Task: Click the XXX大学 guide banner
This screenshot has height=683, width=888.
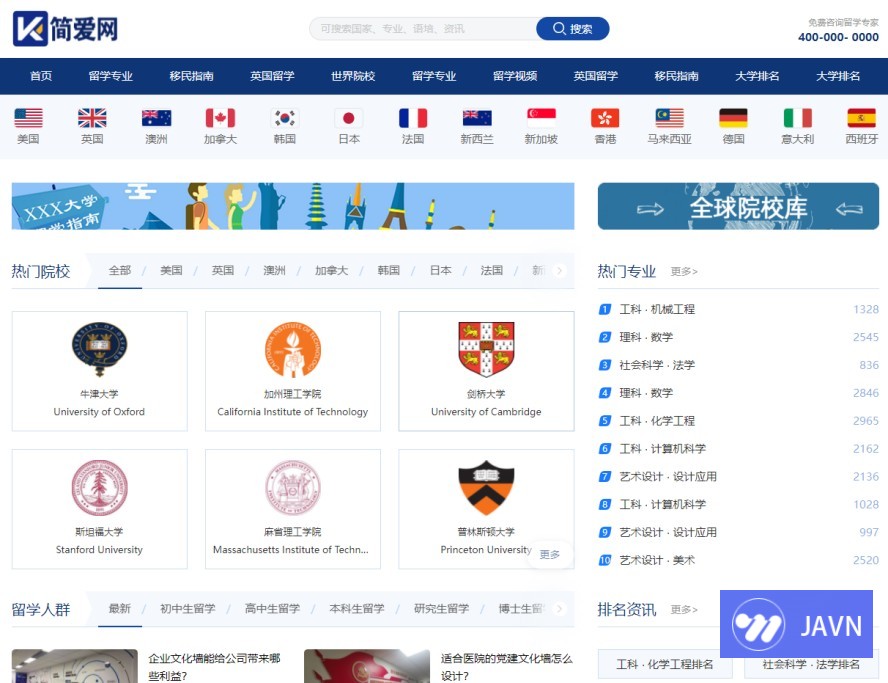Action: 293,206
